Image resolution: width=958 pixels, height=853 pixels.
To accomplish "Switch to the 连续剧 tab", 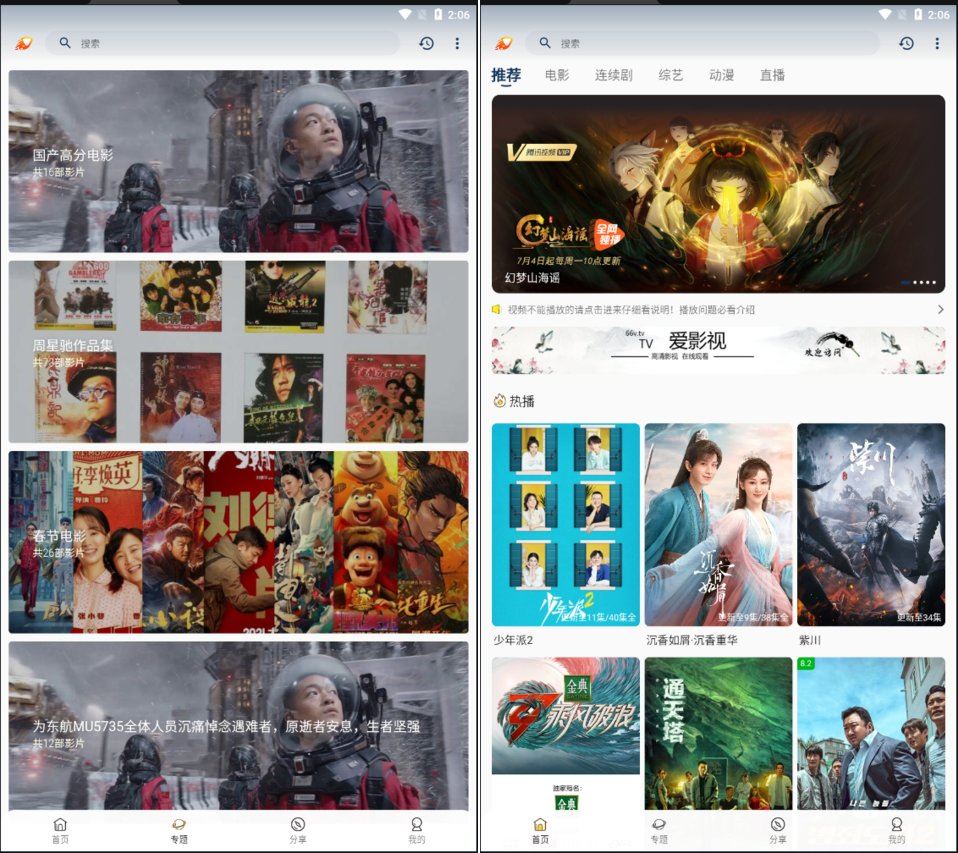I will coord(613,75).
